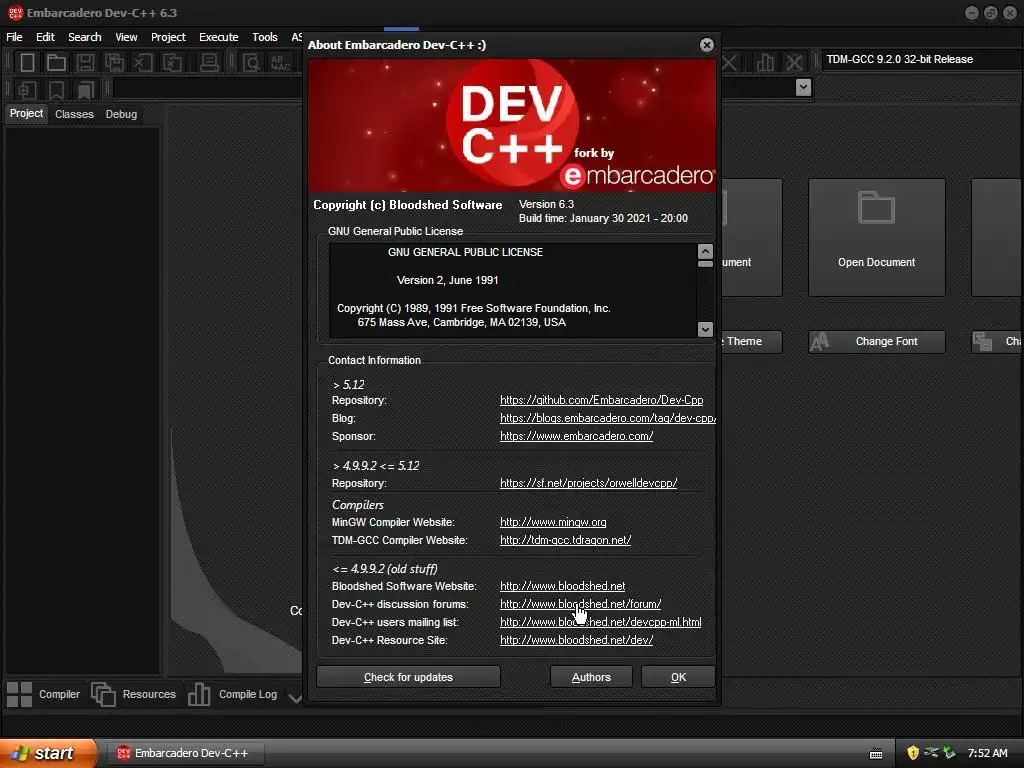Open the bloodshed.net/forum discussion link

click(x=581, y=604)
